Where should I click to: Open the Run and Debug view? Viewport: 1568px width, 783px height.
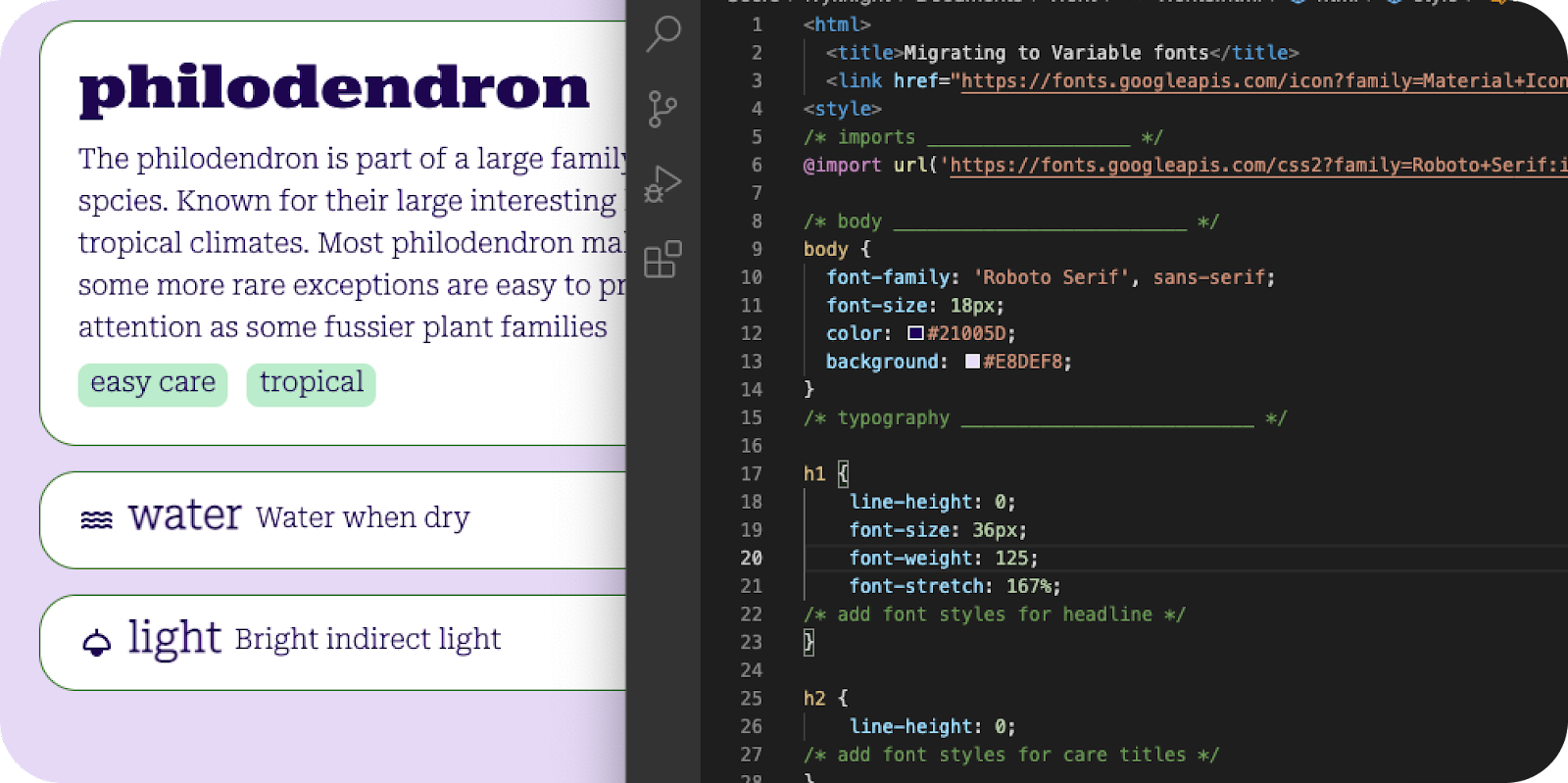(662, 184)
